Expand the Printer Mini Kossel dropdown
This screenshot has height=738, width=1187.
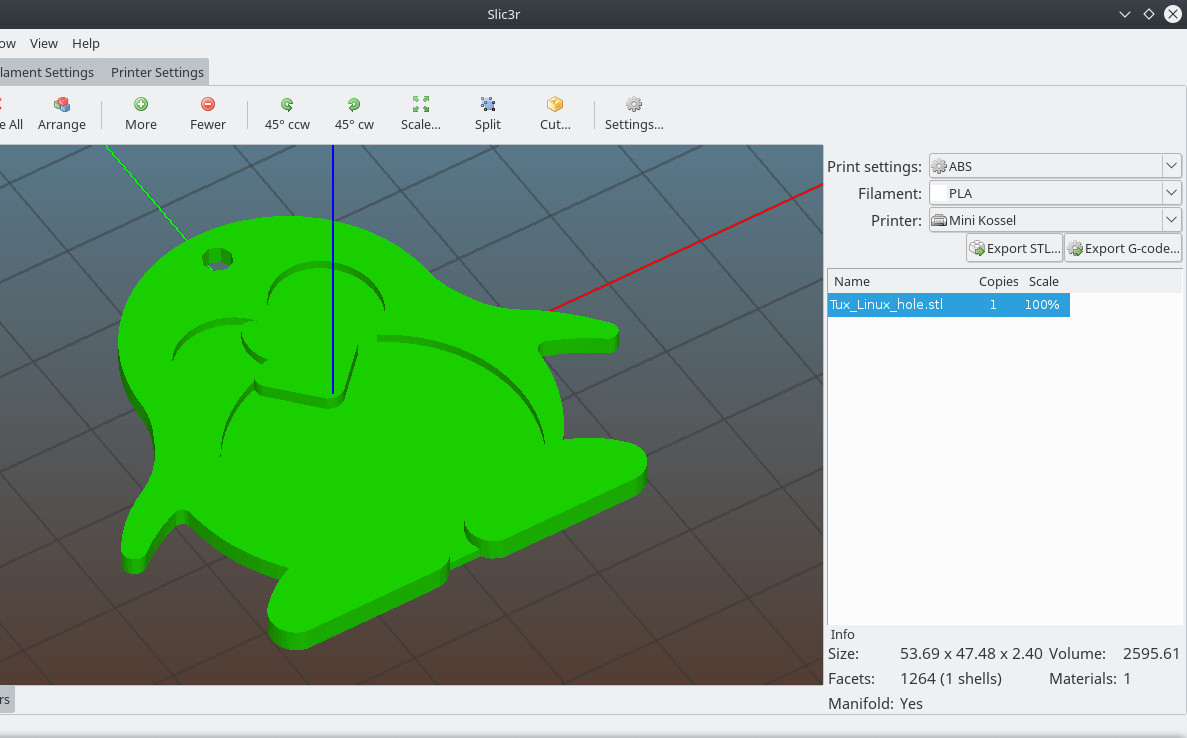tap(1171, 220)
